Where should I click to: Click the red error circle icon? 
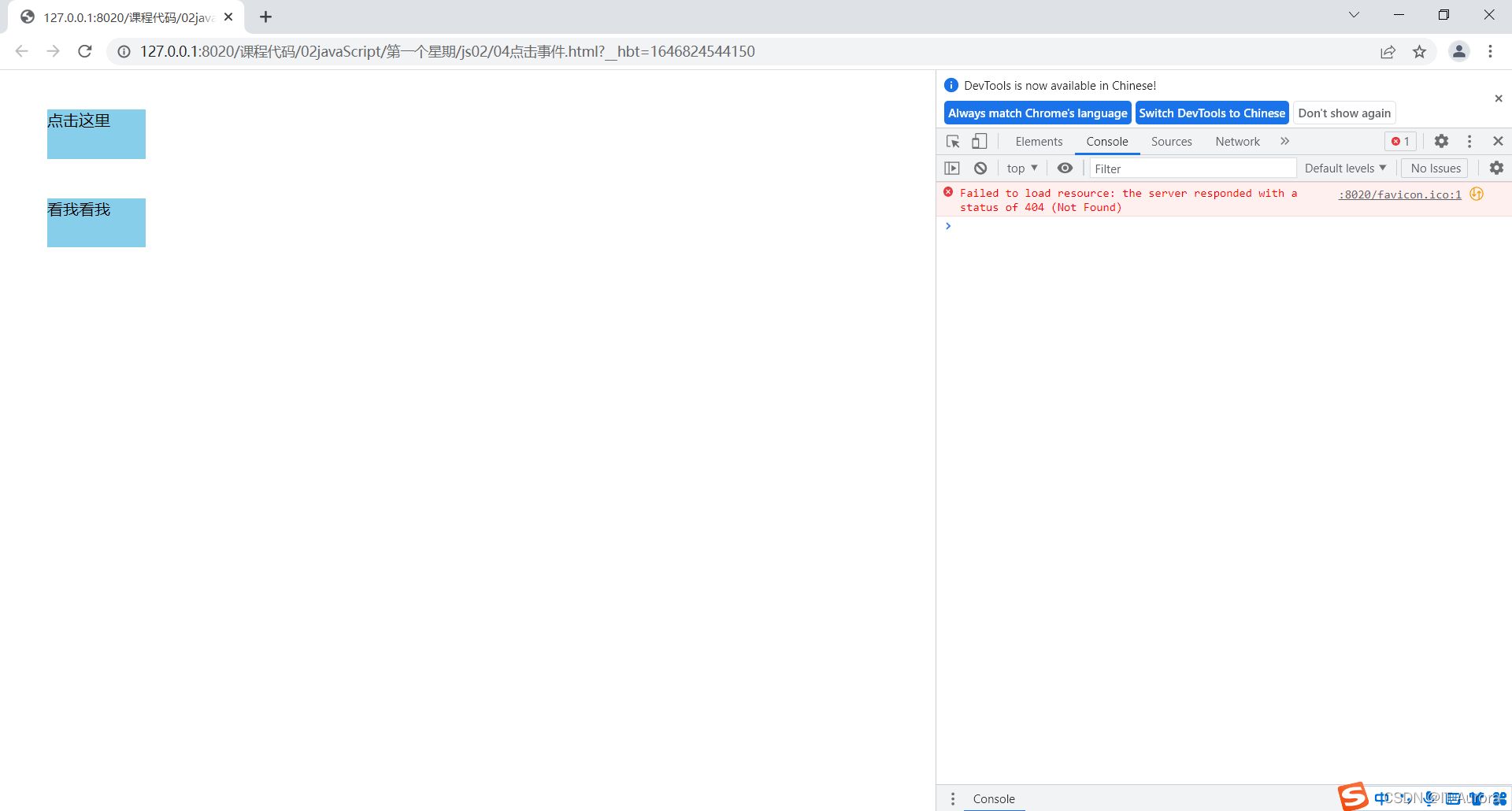[948, 192]
